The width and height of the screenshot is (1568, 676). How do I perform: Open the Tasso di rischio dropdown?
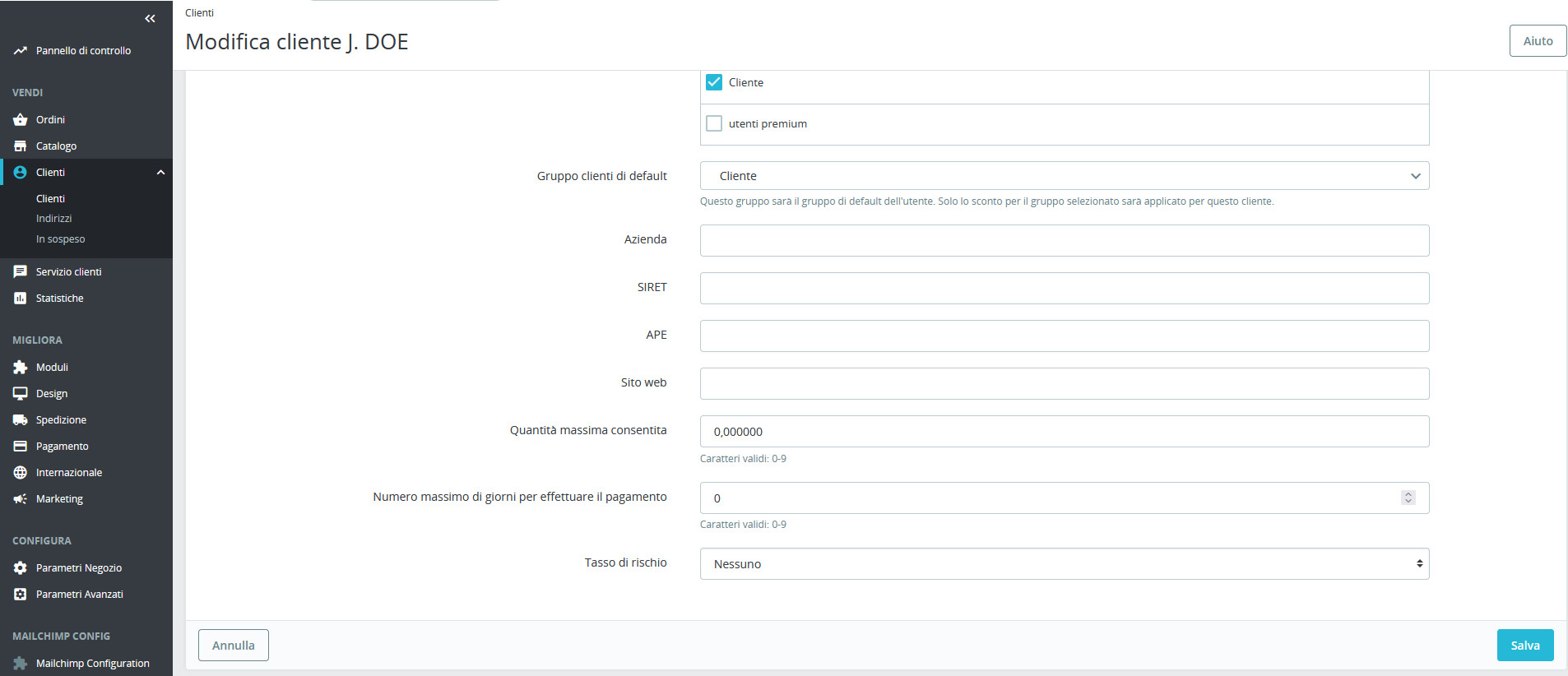1065,564
